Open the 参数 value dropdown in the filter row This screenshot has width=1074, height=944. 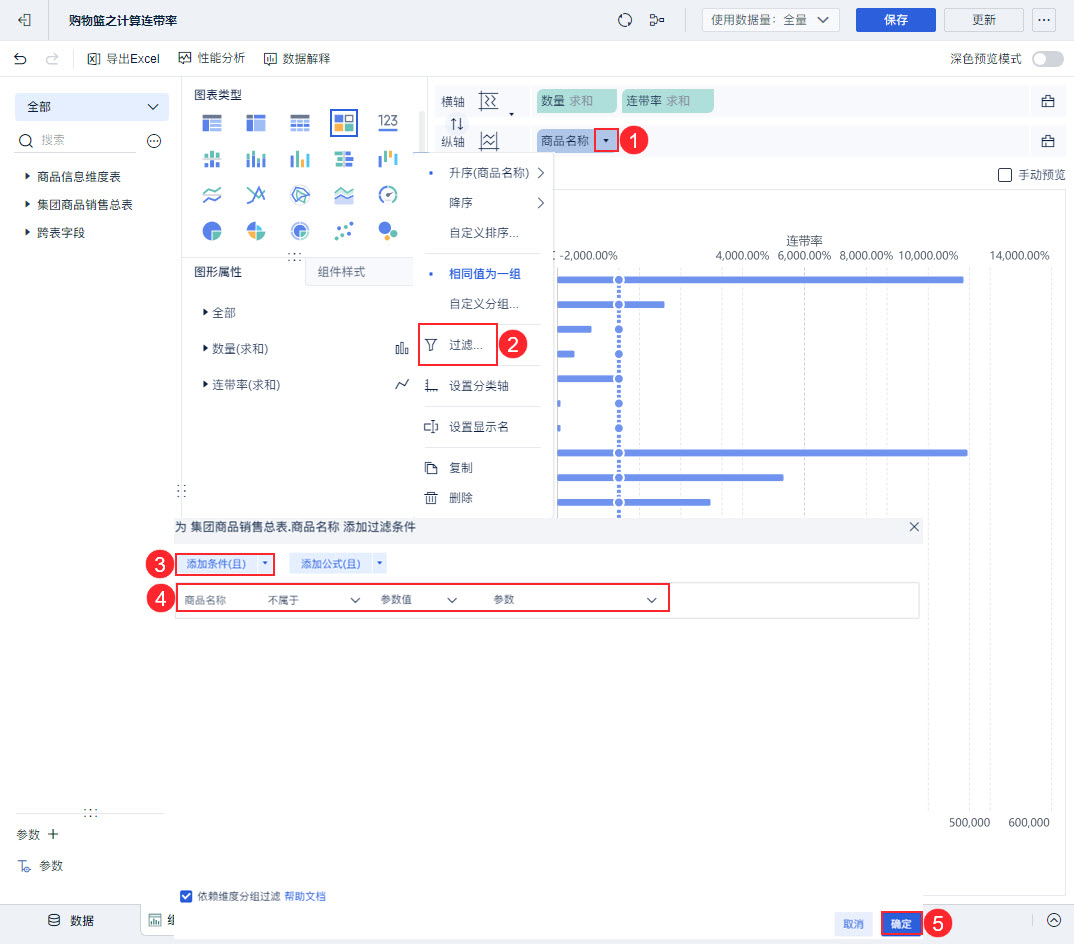tap(575, 600)
